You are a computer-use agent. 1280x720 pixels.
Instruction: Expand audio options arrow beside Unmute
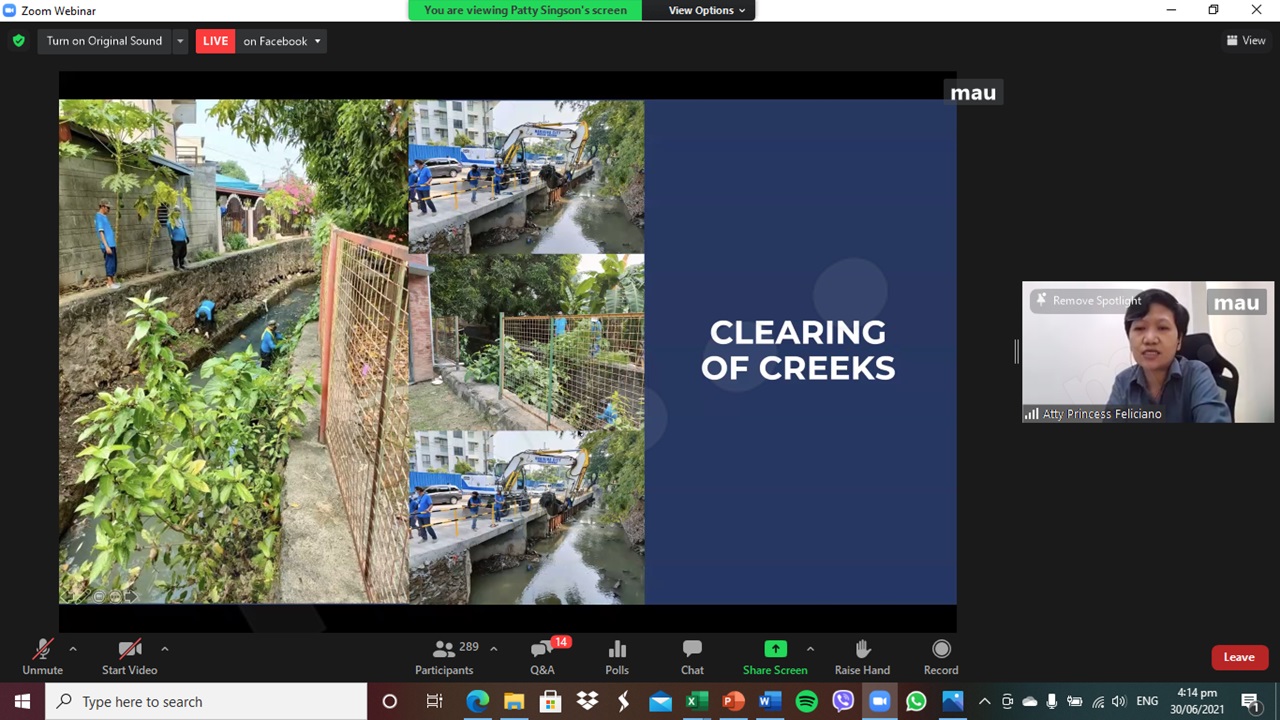coord(72,648)
